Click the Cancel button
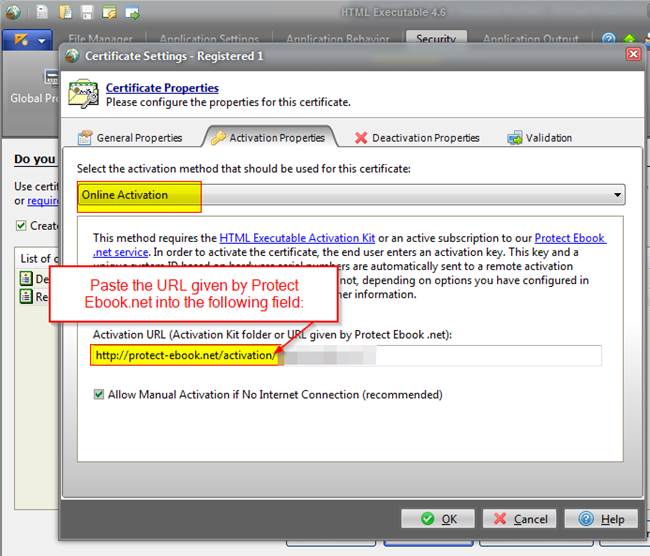This screenshot has width=650, height=556. (x=519, y=519)
